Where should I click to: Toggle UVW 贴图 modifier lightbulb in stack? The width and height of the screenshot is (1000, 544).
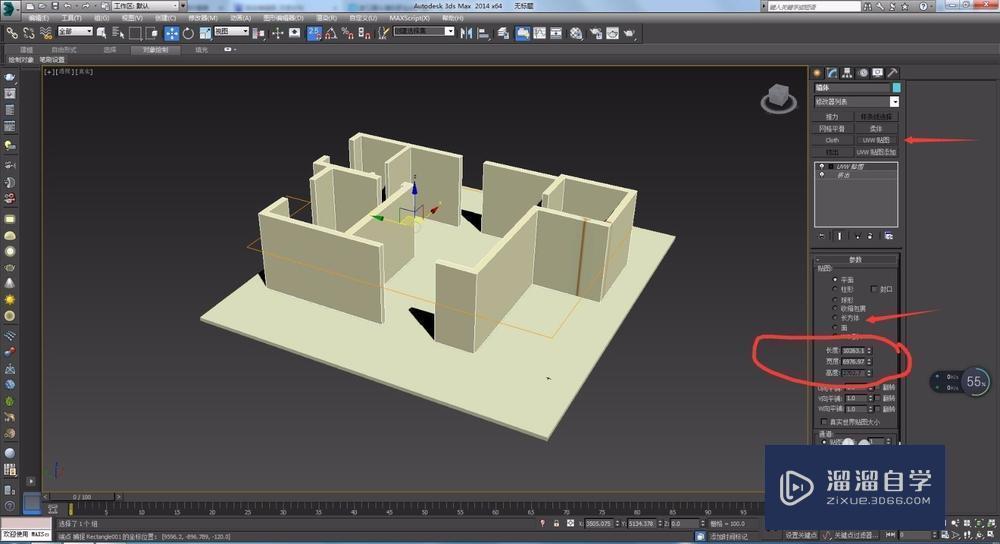822,166
